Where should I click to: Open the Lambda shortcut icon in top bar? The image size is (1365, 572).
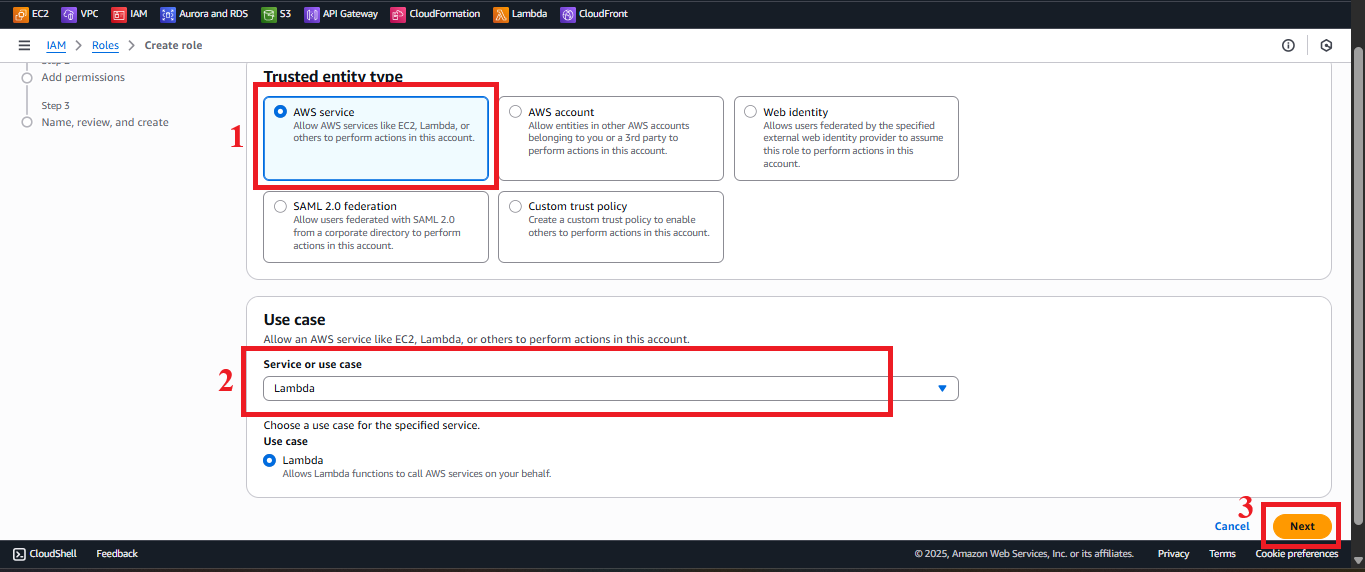tap(500, 14)
